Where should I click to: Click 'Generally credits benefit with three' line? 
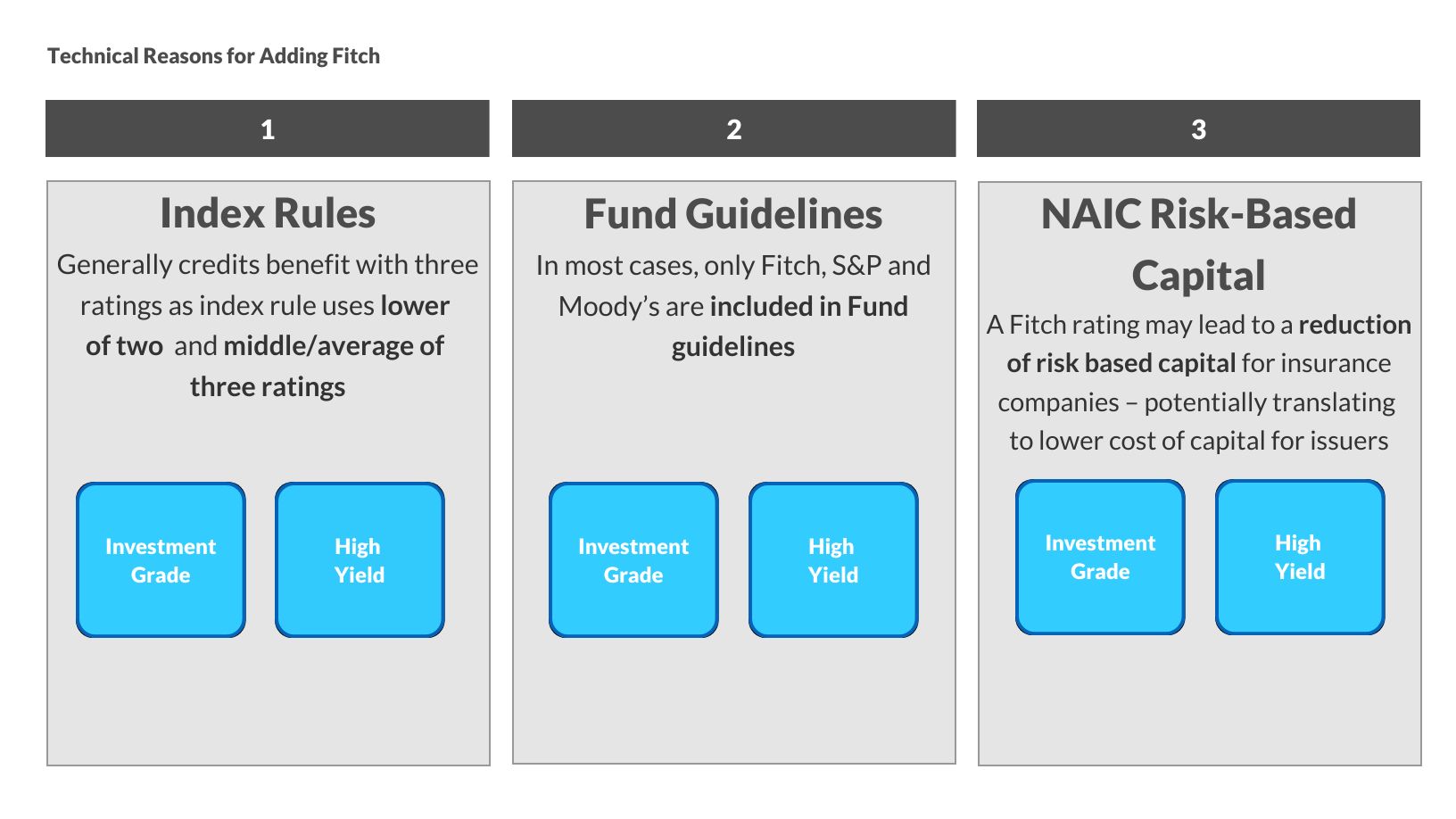268,265
